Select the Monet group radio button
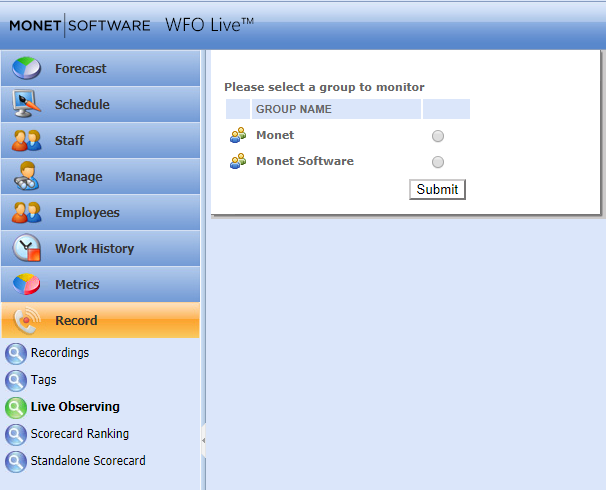The image size is (606, 490). click(438, 136)
